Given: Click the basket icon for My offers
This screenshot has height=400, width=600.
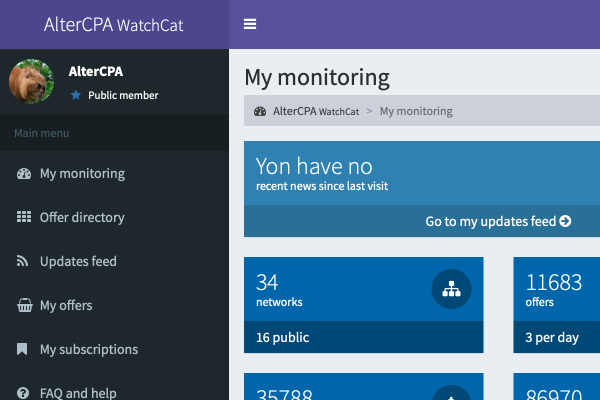Looking at the screenshot, I should [25, 305].
